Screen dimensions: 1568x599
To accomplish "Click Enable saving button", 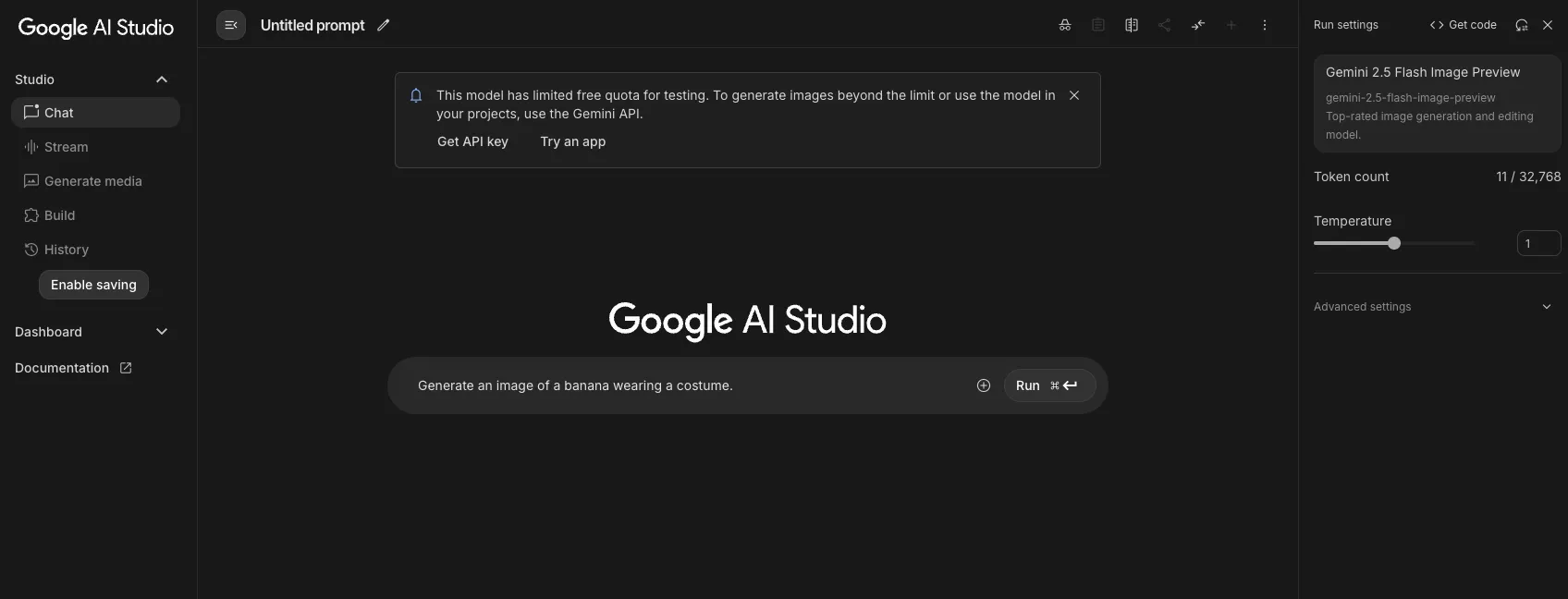I will click(x=93, y=285).
